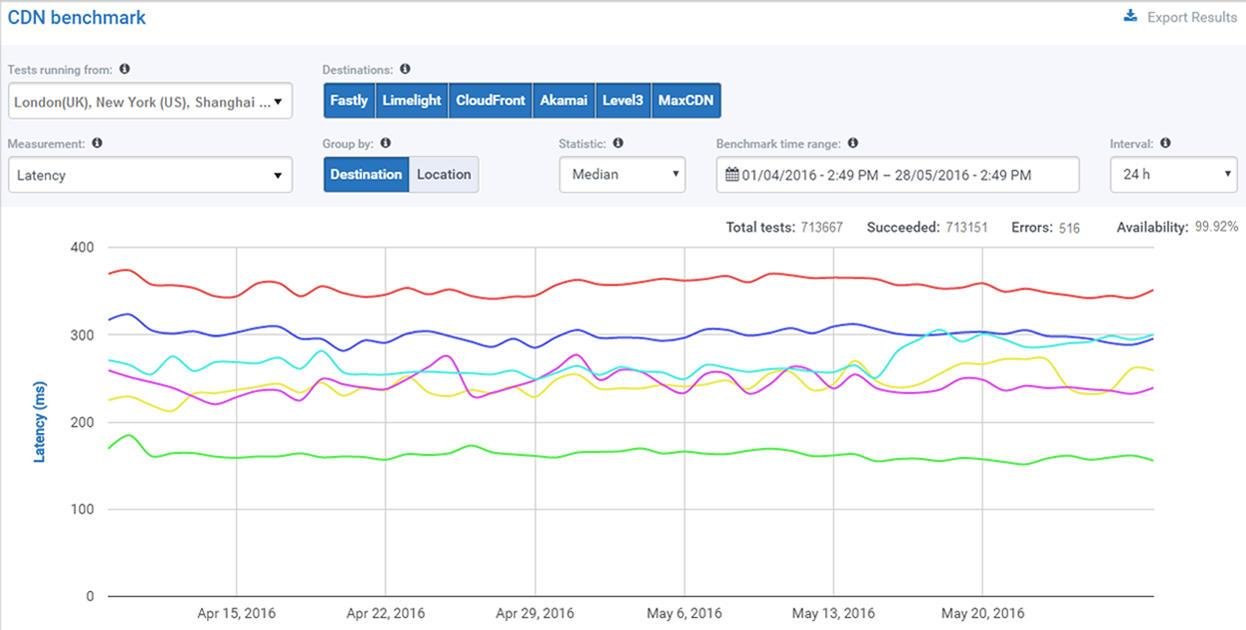Click info icon next to Measurement label
Viewport: 1246px width, 630px height.
[97, 143]
